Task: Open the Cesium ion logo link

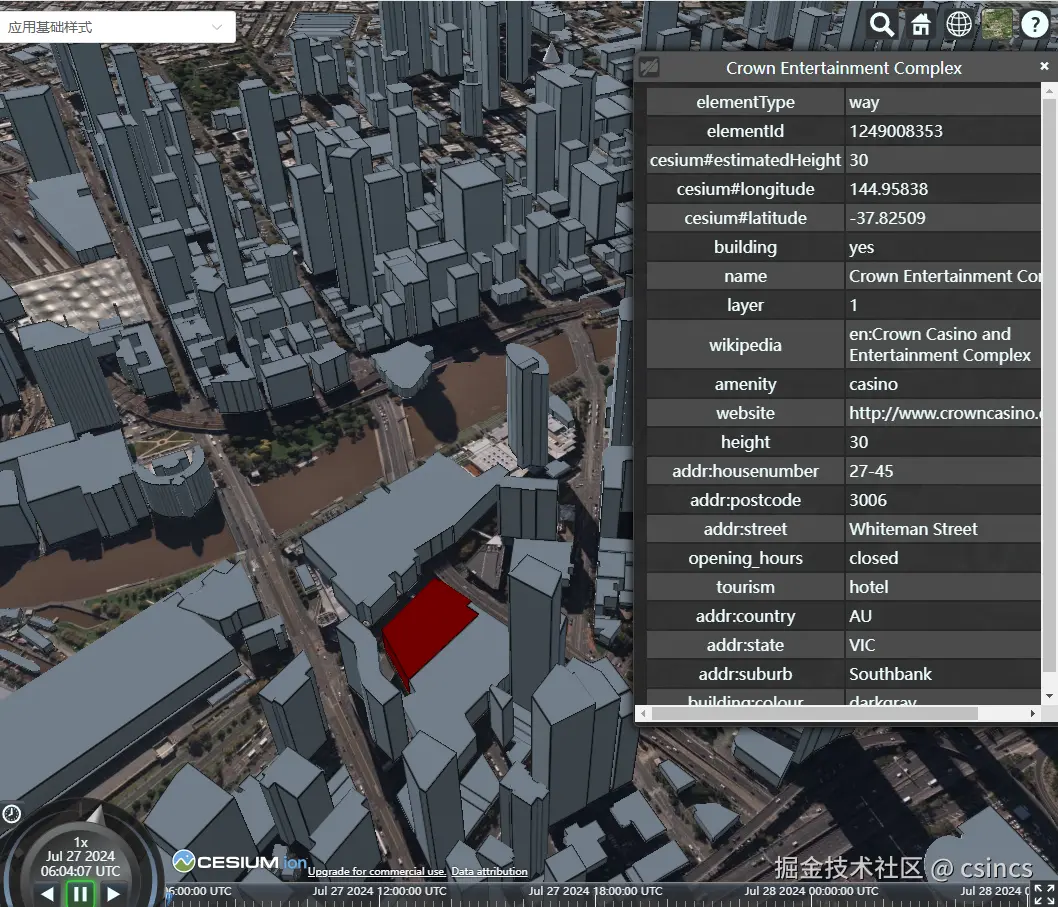Action: click(240, 862)
